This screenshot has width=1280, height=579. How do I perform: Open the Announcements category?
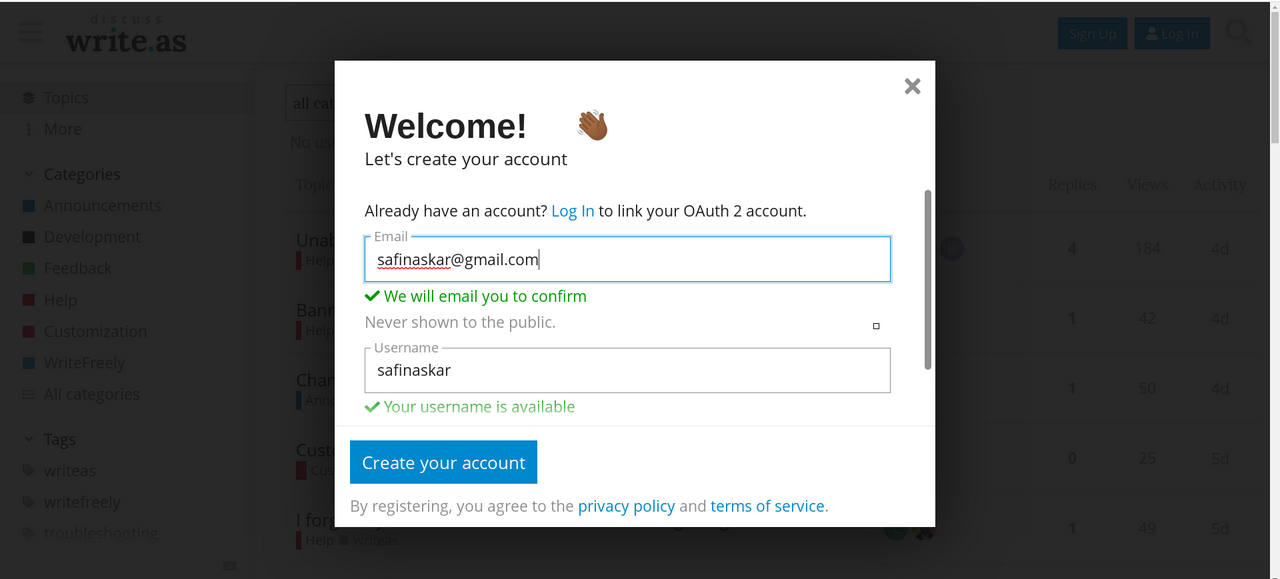click(102, 206)
